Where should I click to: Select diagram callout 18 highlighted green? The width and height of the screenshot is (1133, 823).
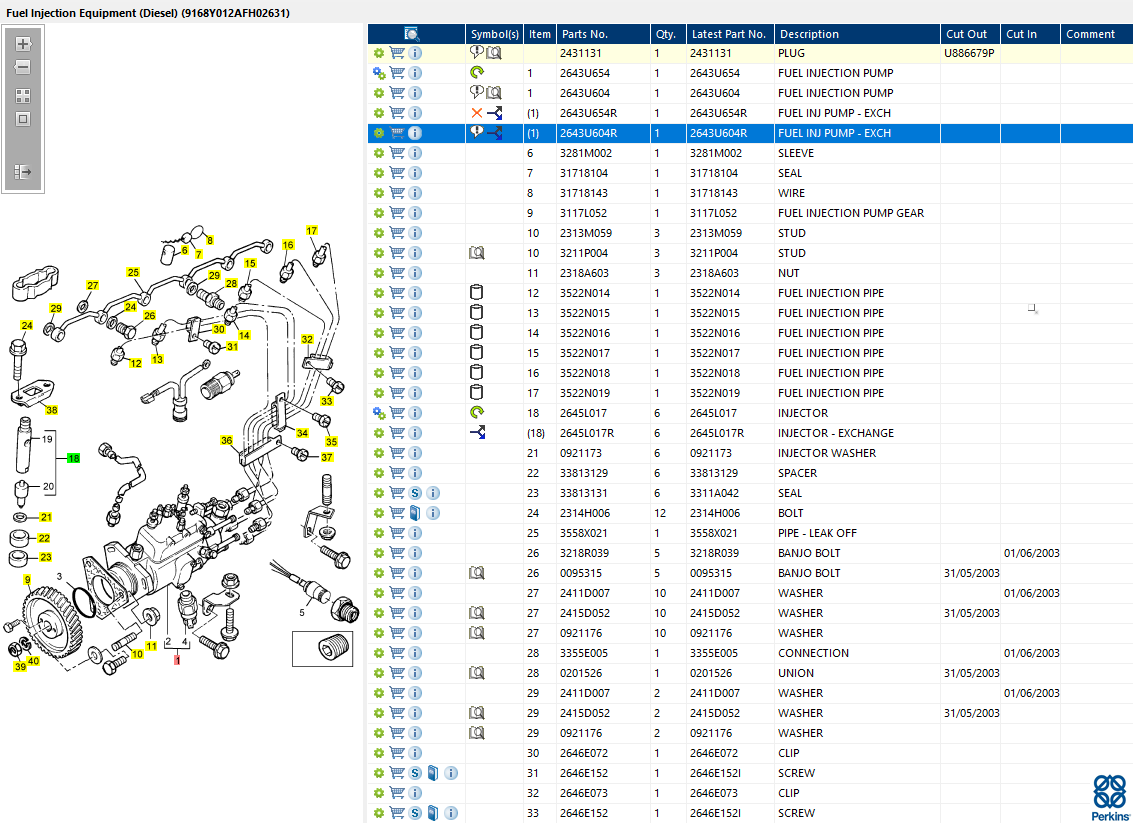pyautogui.click(x=74, y=458)
